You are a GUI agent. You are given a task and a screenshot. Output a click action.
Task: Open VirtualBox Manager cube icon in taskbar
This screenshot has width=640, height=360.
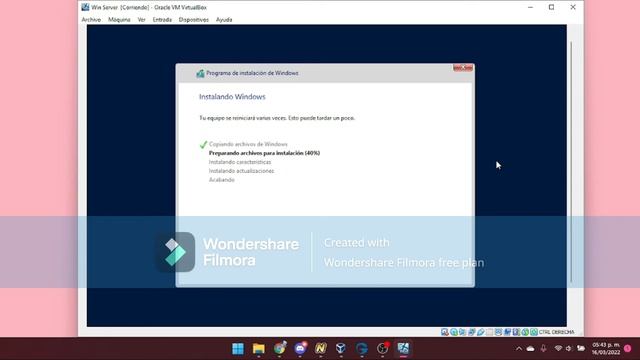[x=341, y=349]
